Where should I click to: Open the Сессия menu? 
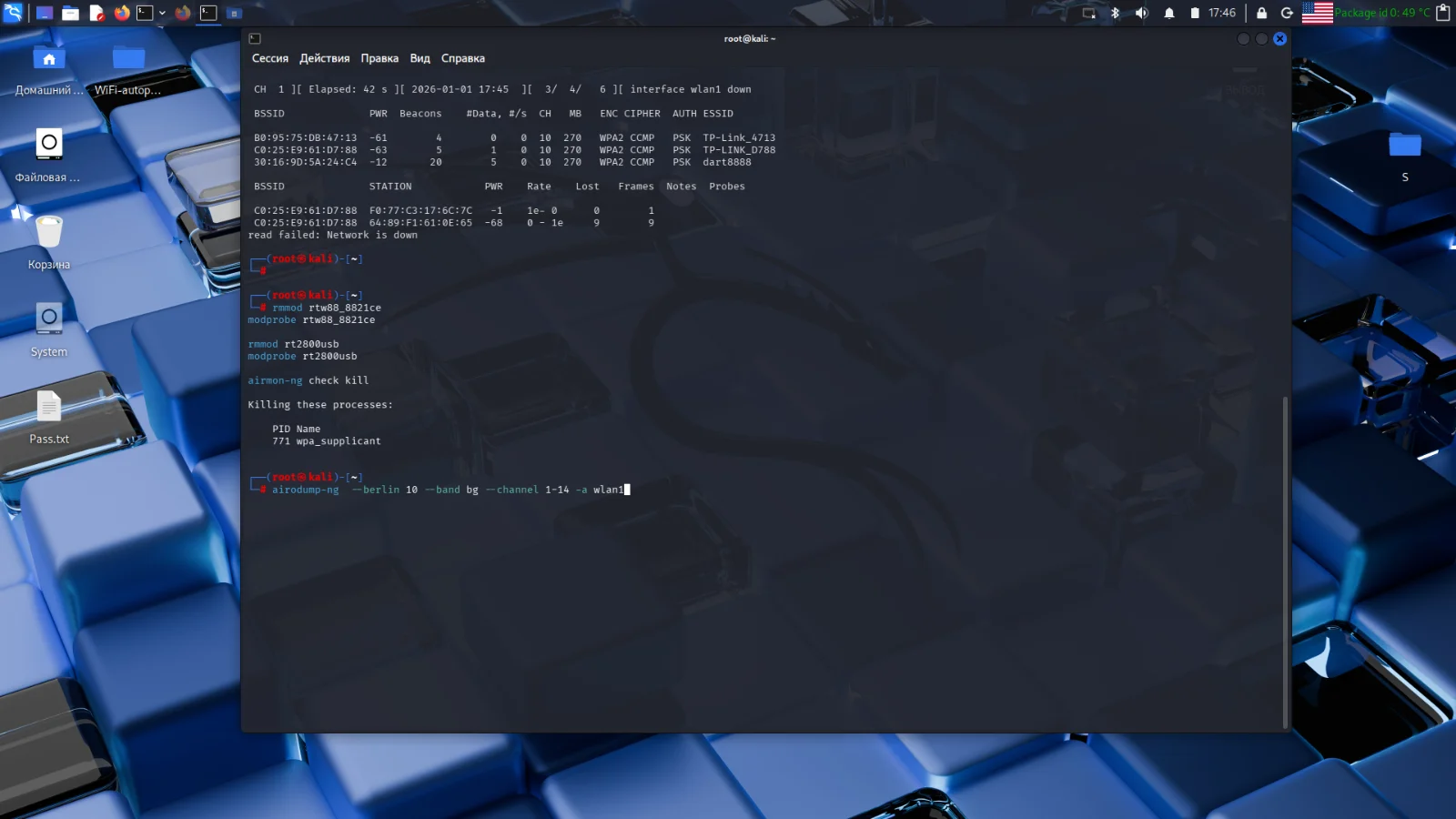[x=269, y=57]
